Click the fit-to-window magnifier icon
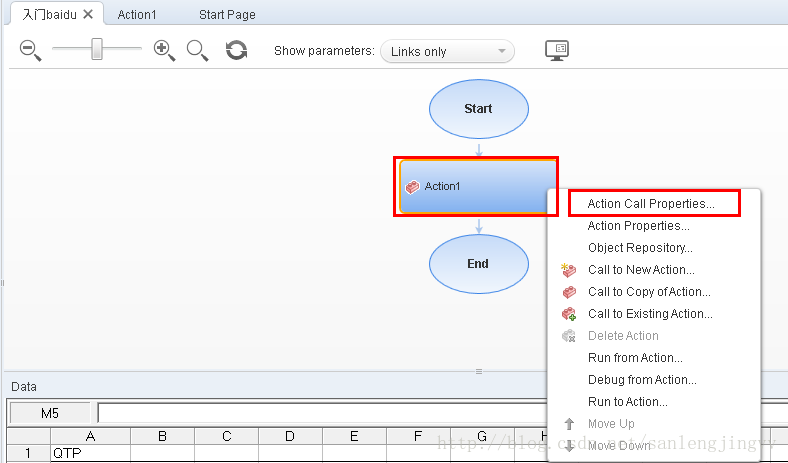The height and width of the screenshot is (463, 788). (x=197, y=50)
